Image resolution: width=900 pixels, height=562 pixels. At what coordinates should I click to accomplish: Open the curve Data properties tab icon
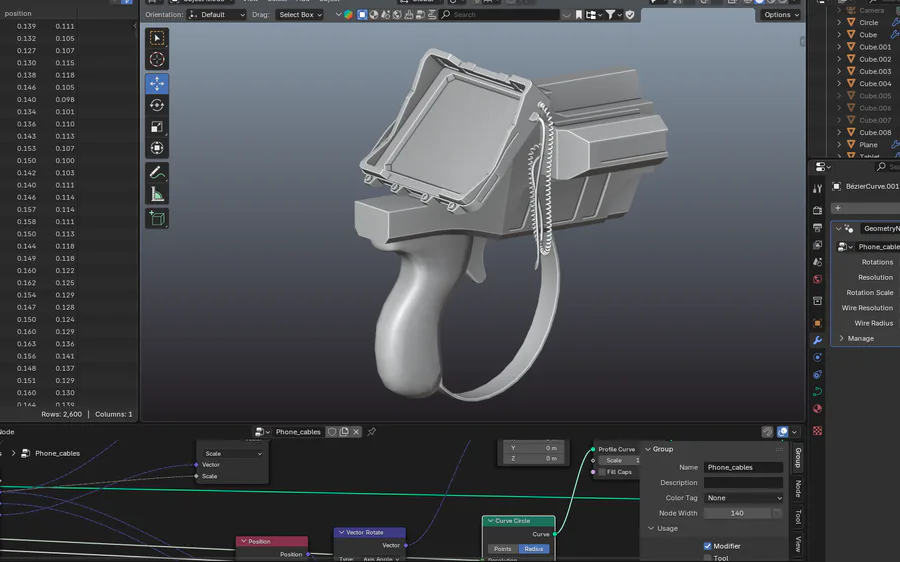(817, 392)
